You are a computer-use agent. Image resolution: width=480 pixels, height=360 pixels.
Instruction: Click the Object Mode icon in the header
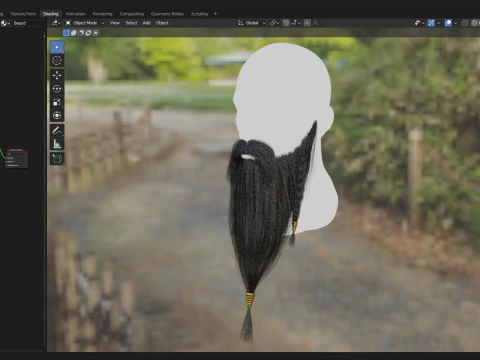click(x=68, y=23)
